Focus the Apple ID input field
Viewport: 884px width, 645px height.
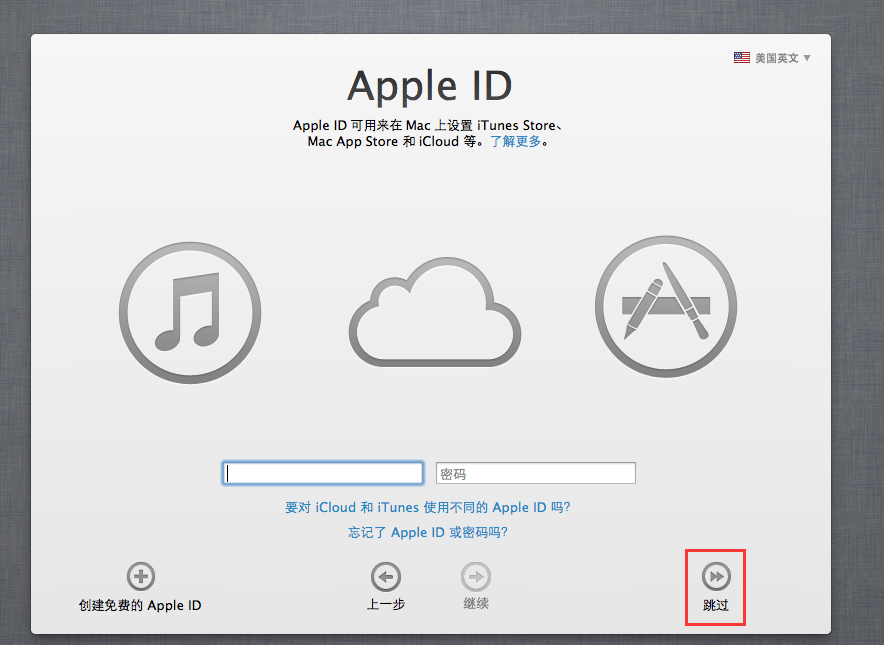coord(323,473)
